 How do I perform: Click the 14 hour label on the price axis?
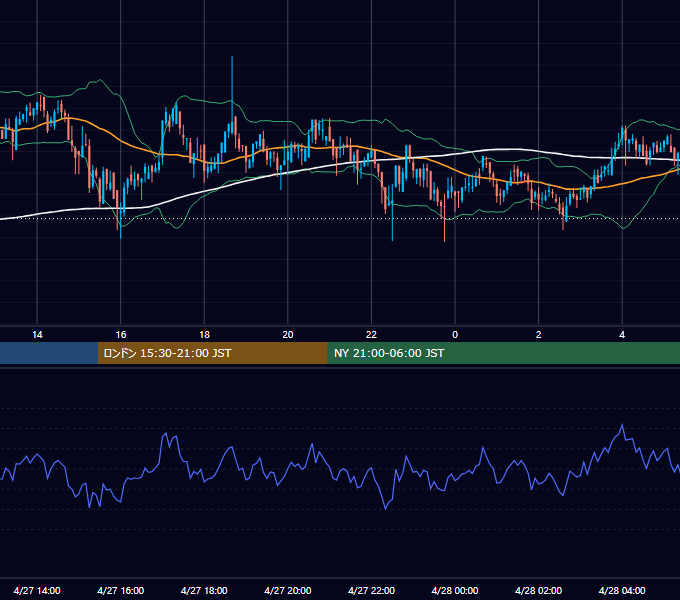tap(37, 335)
